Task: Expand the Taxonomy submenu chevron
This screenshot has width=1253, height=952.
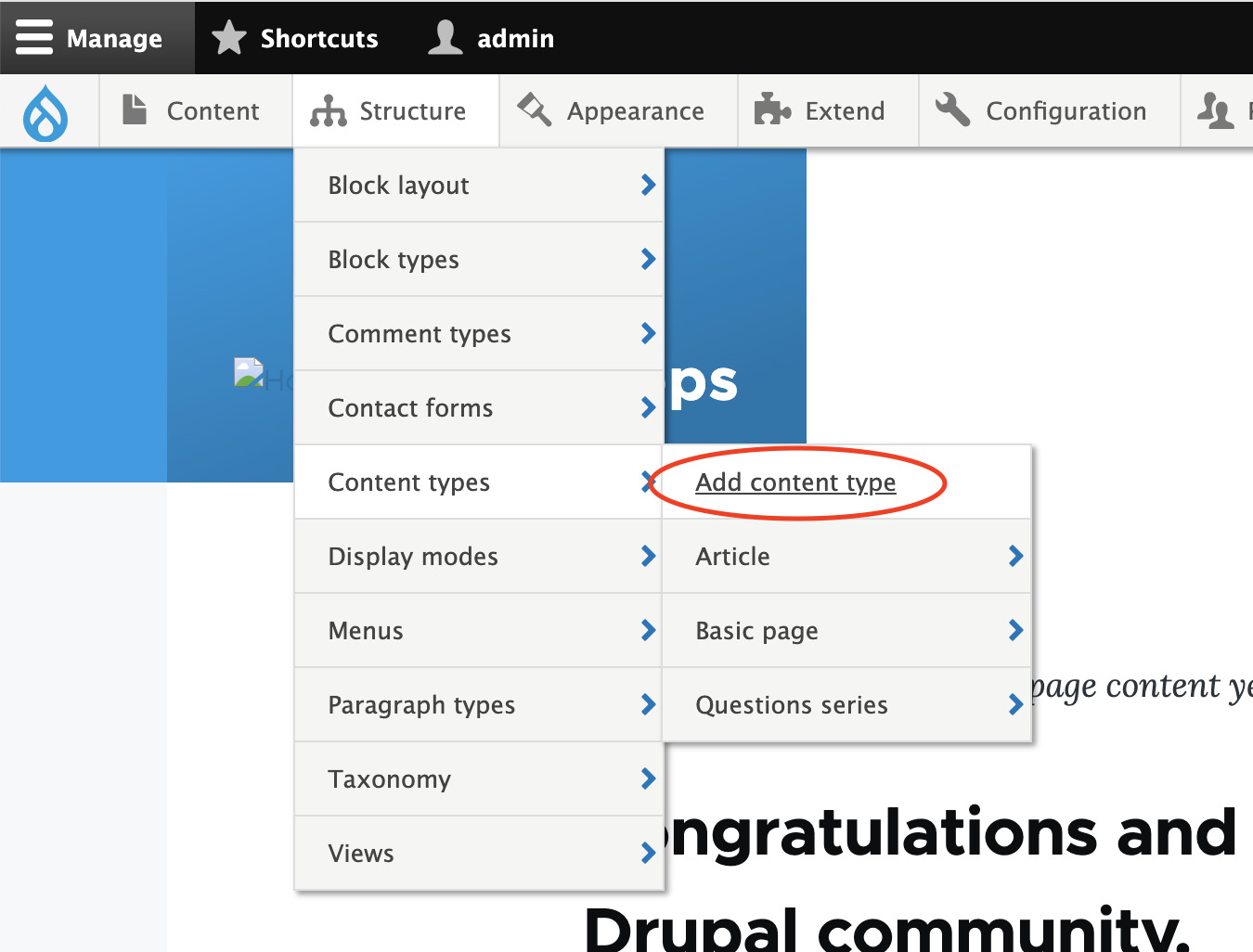Action: [x=648, y=778]
